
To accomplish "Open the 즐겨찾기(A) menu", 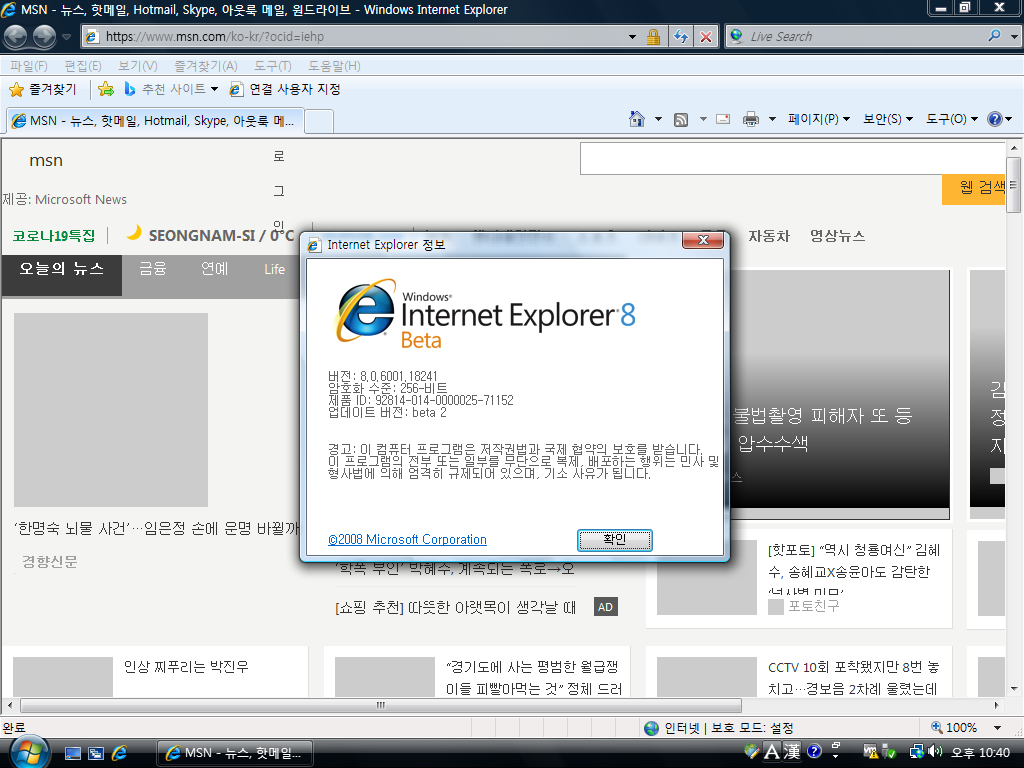I will pyautogui.click(x=206, y=66).
